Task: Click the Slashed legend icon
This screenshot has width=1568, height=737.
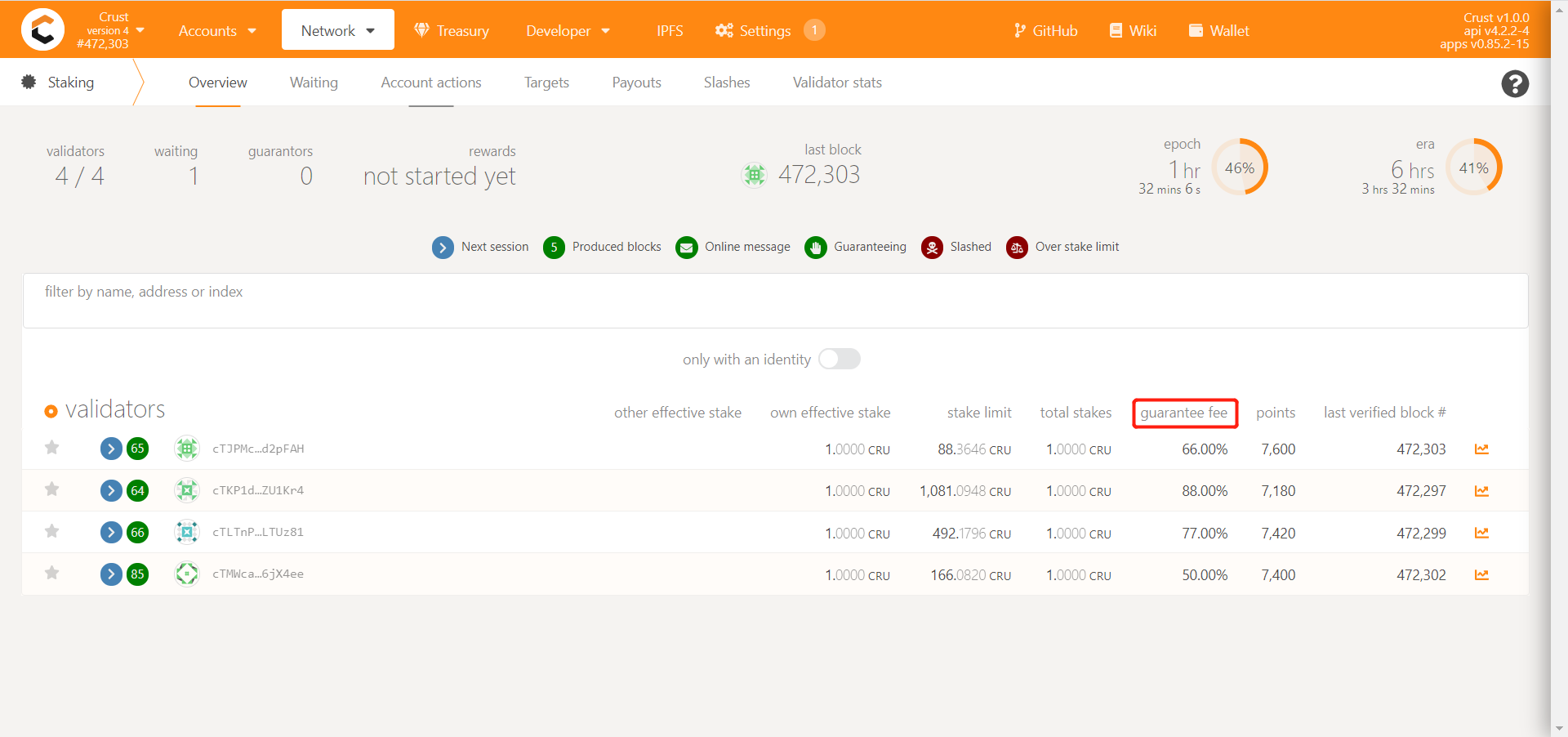Action: 932,247
